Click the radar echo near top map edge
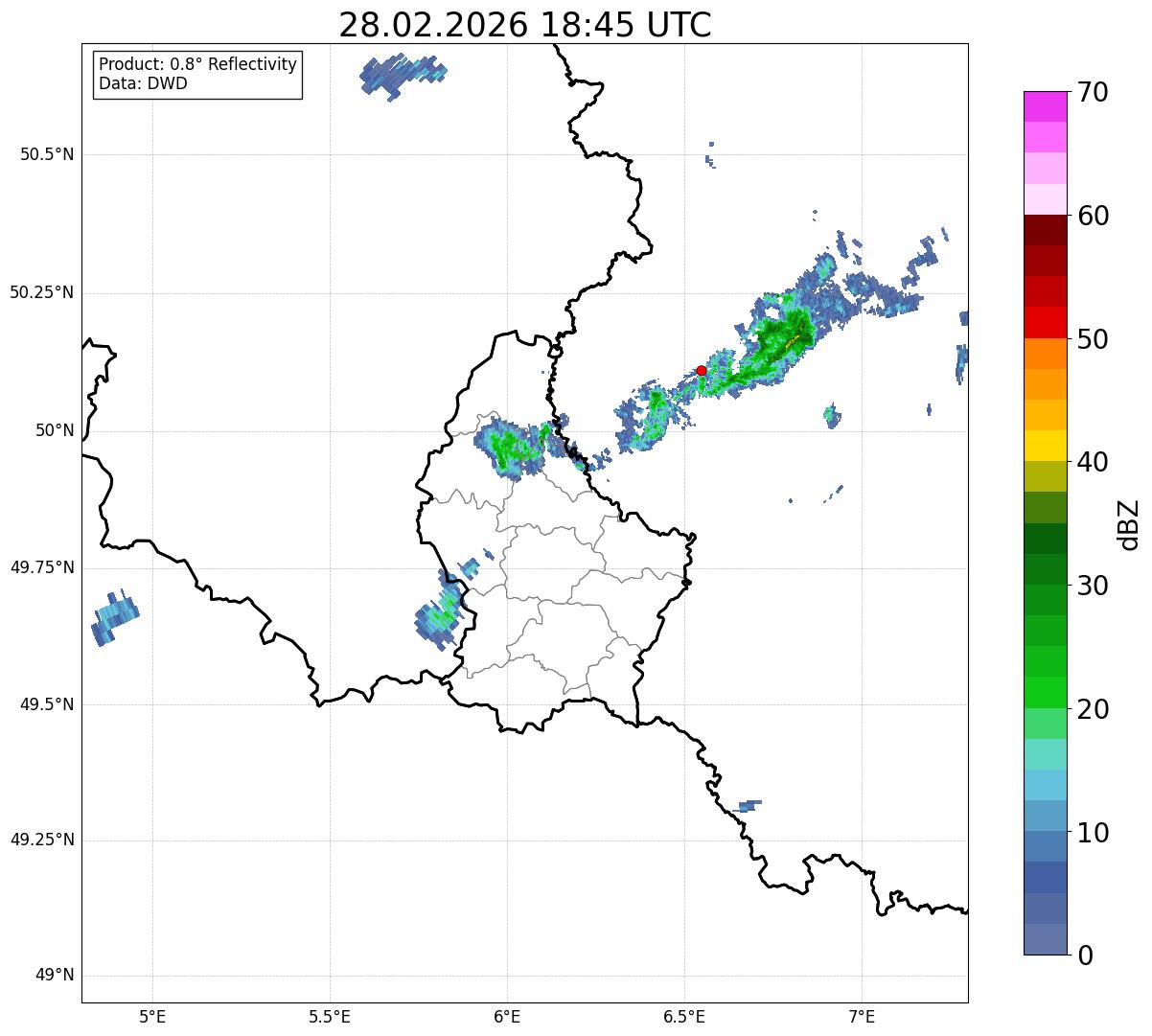 403,75
